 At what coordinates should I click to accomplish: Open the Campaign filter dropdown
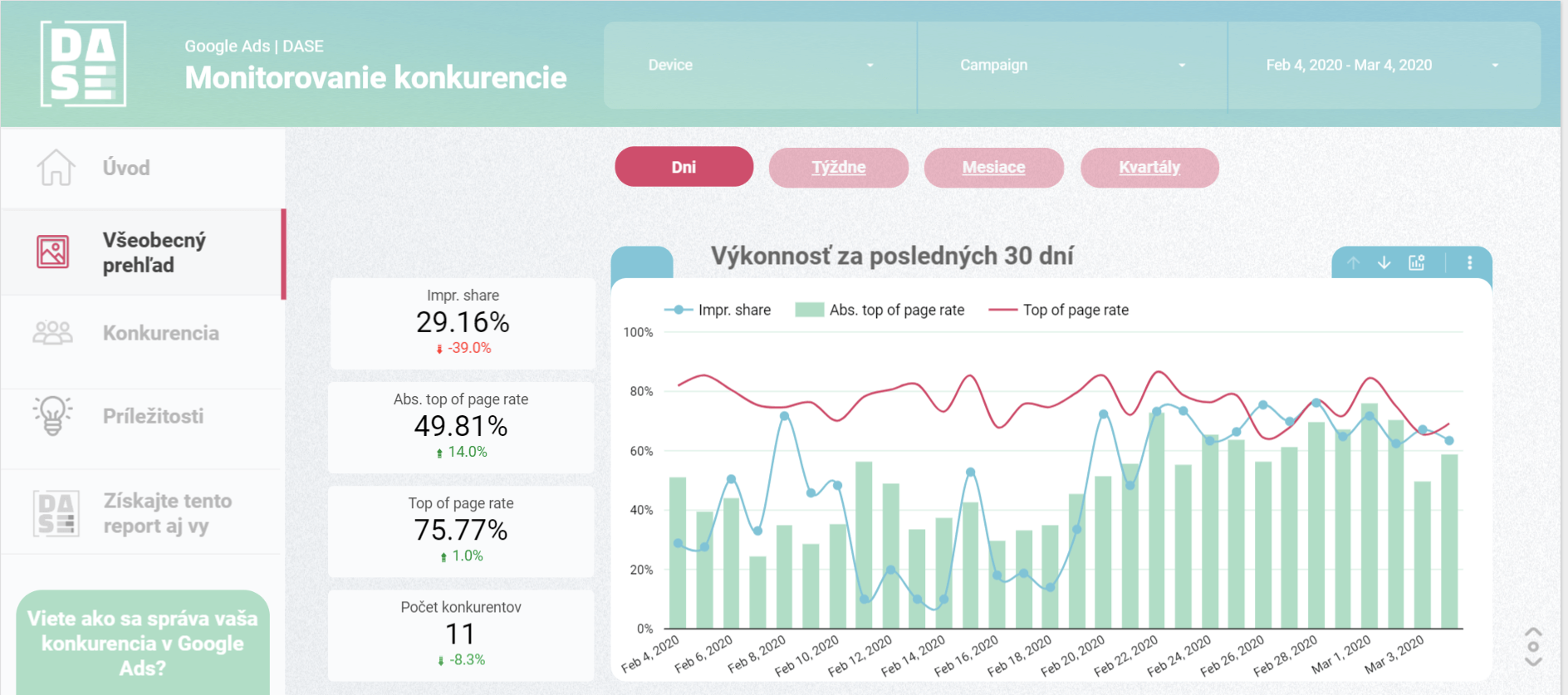tap(1072, 65)
